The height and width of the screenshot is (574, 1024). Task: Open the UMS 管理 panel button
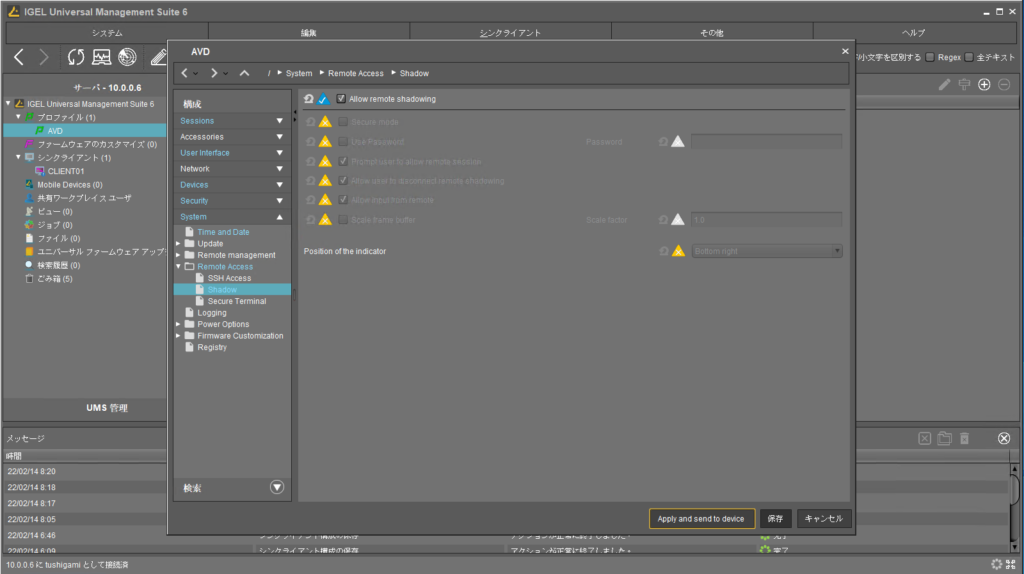point(107,408)
